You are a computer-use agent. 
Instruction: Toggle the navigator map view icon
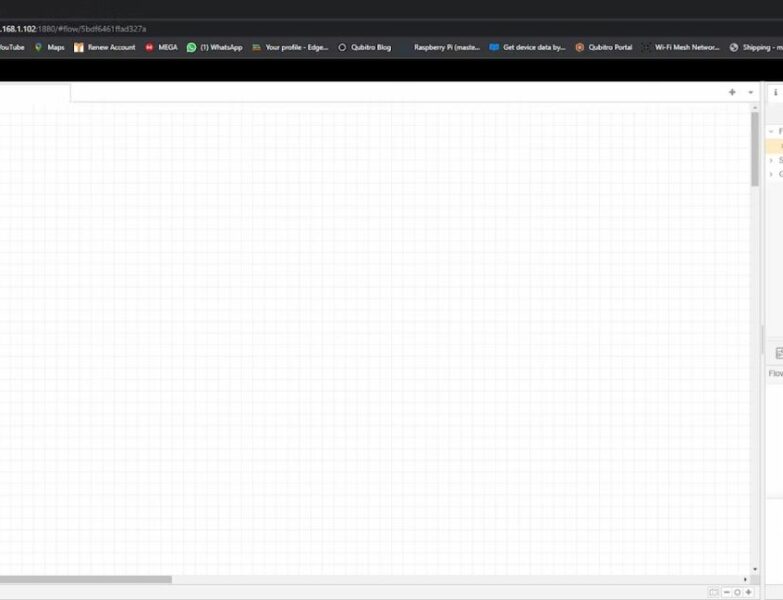pos(713,593)
